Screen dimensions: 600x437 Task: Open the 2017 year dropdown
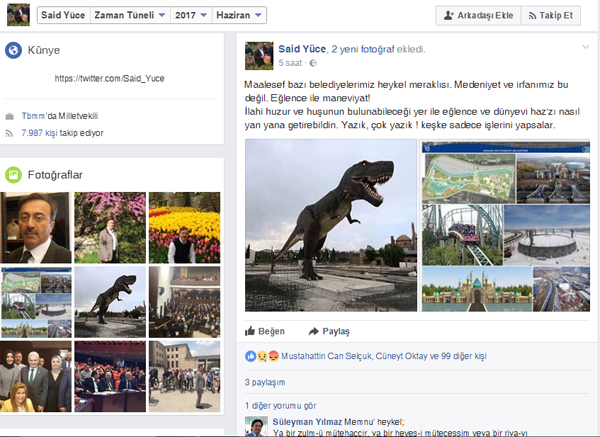(191, 15)
